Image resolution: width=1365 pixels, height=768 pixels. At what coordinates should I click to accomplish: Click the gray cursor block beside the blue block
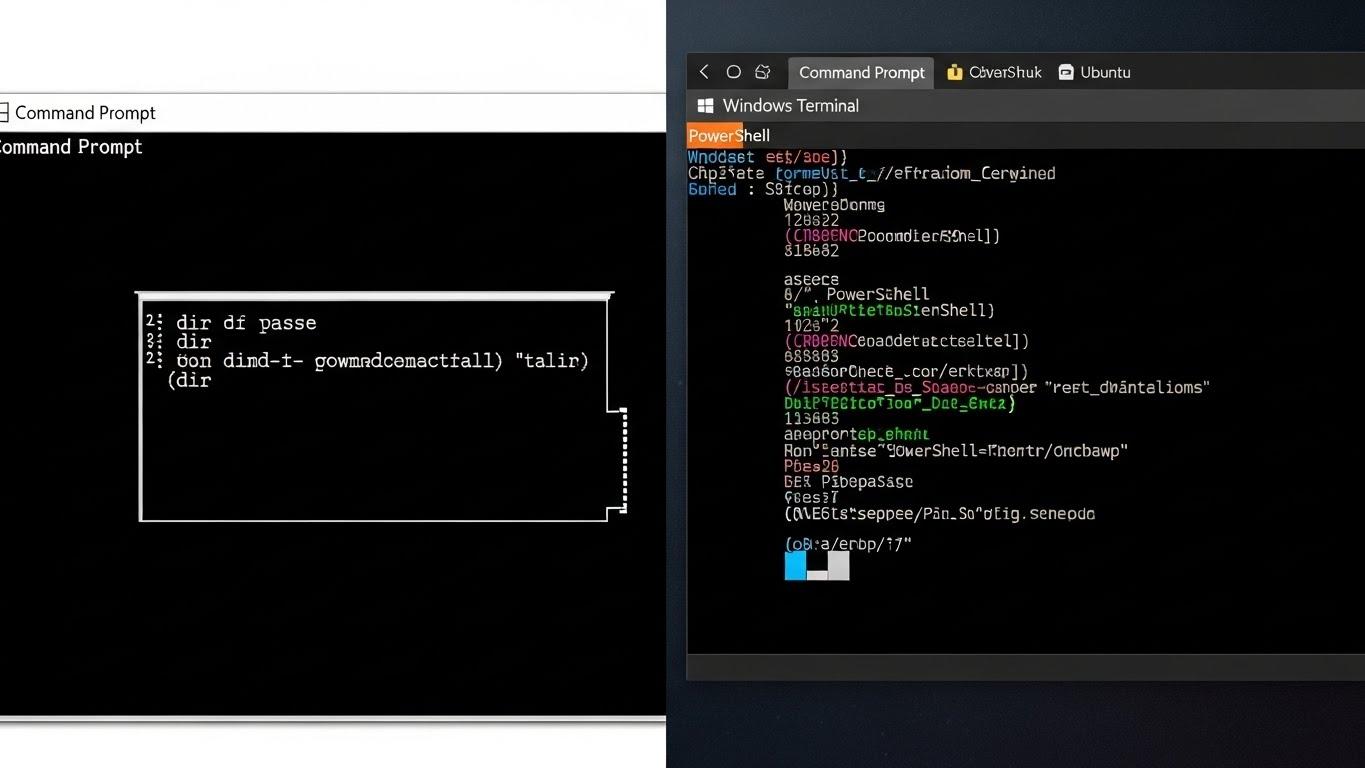click(x=838, y=566)
